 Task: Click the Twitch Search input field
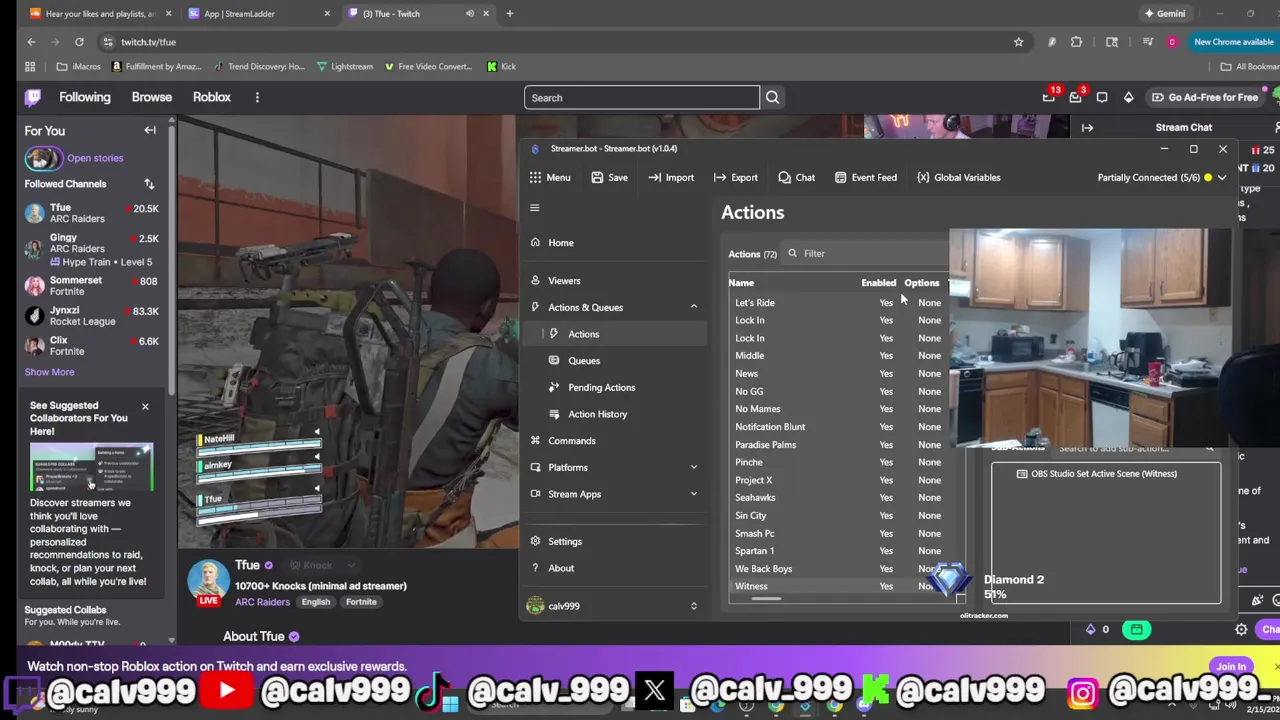(x=642, y=98)
